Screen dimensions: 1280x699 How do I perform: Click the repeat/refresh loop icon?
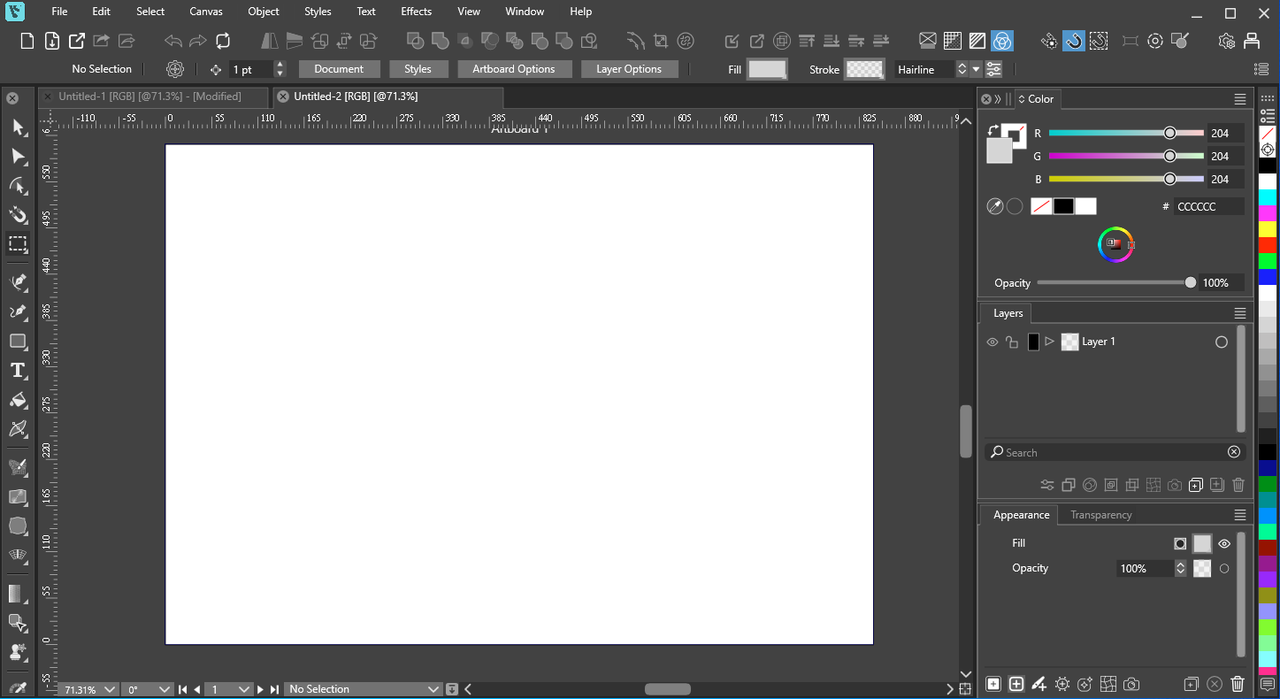[x=223, y=41]
